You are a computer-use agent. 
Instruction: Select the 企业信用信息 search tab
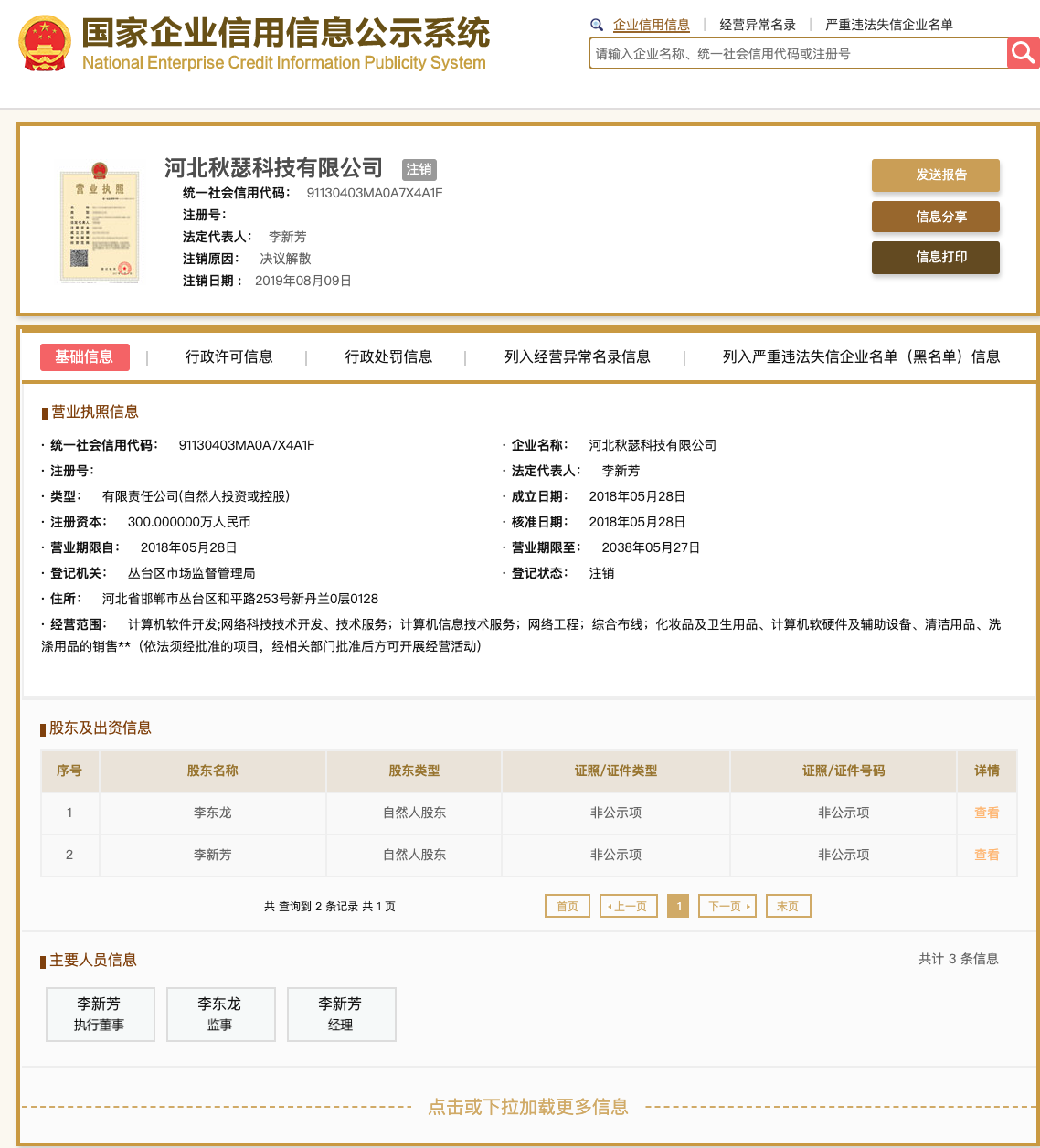click(651, 25)
